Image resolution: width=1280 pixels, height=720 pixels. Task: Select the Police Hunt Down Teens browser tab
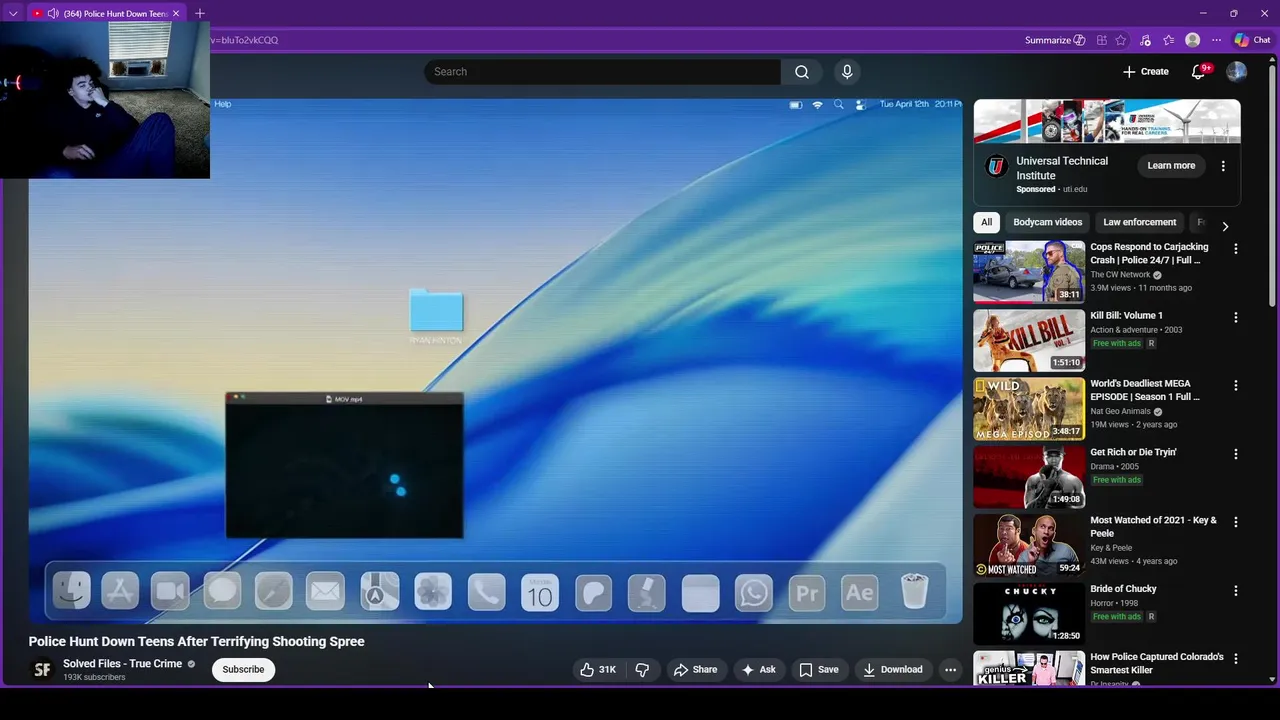(x=107, y=13)
